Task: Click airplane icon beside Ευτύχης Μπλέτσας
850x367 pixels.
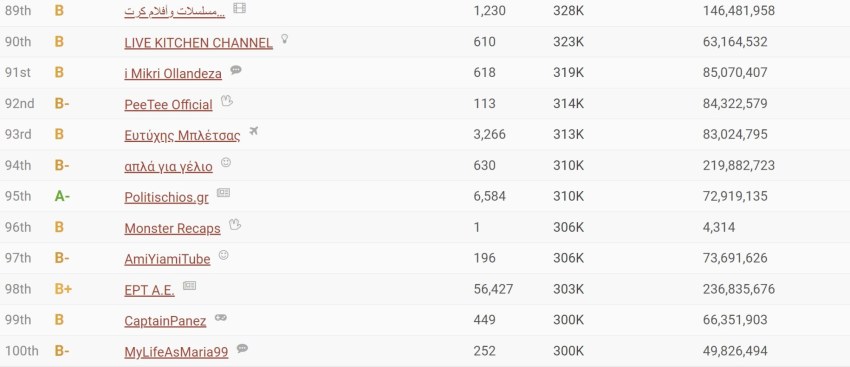Action: (x=254, y=131)
